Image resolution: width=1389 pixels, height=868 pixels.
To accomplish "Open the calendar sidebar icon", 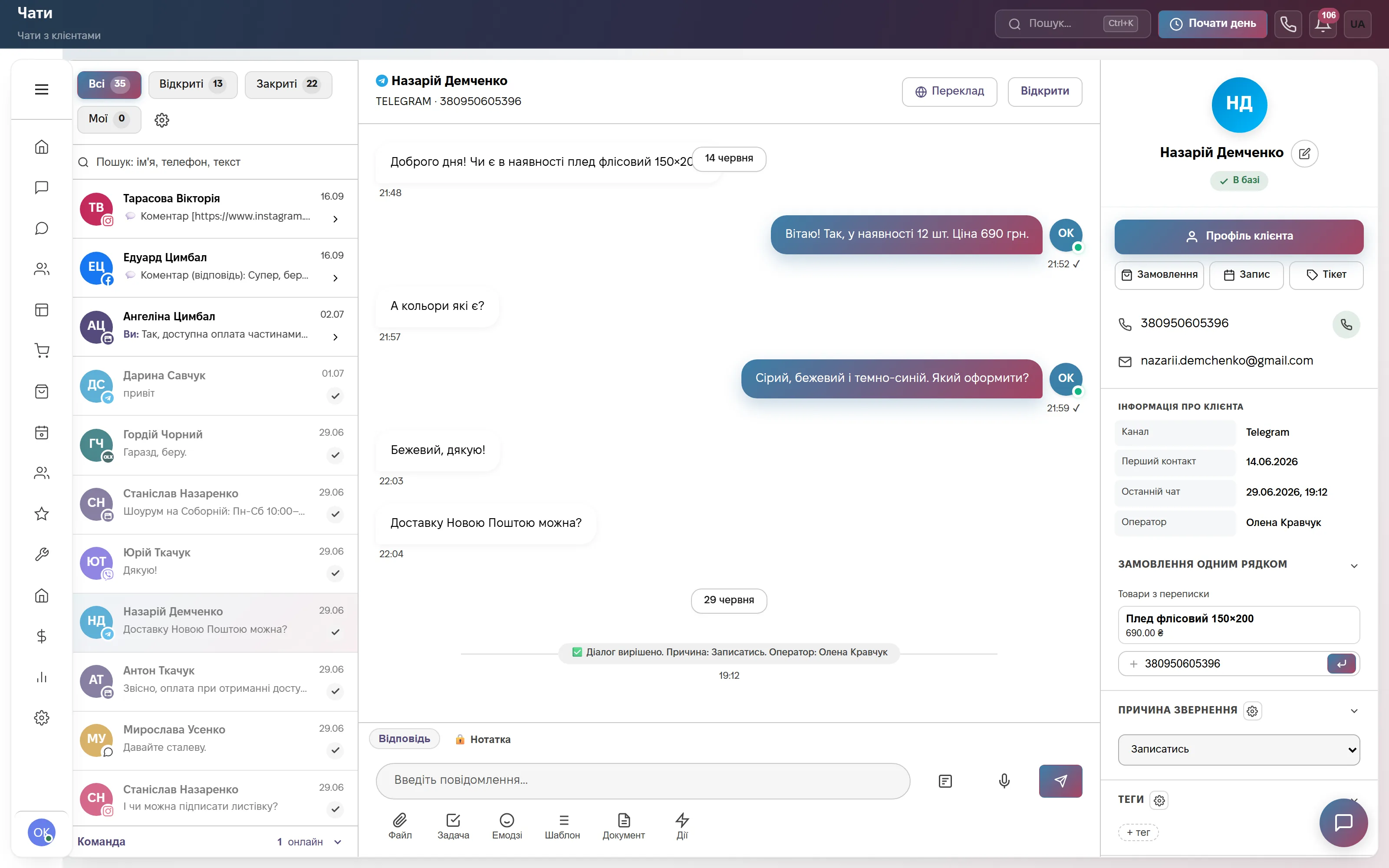I will point(41,432).
